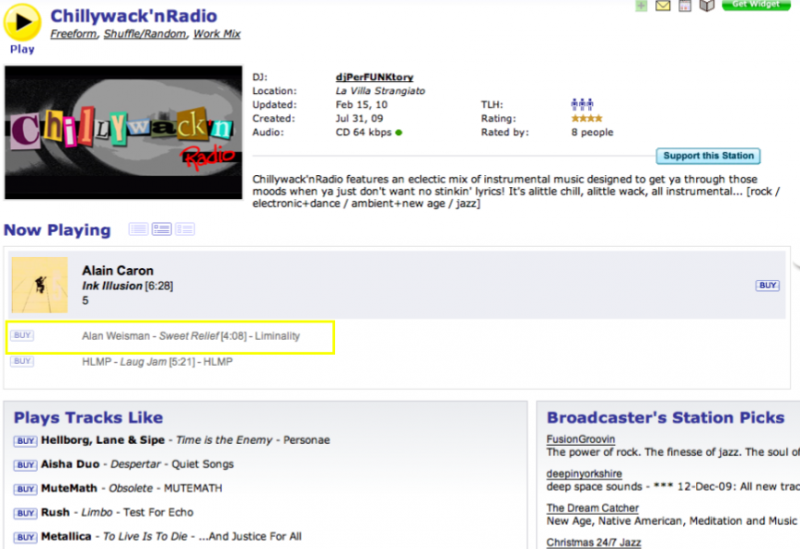The width and height of the screenshot is (800, 549).
Task: Switch Now Playing to third list view
Action: (185, 230)
